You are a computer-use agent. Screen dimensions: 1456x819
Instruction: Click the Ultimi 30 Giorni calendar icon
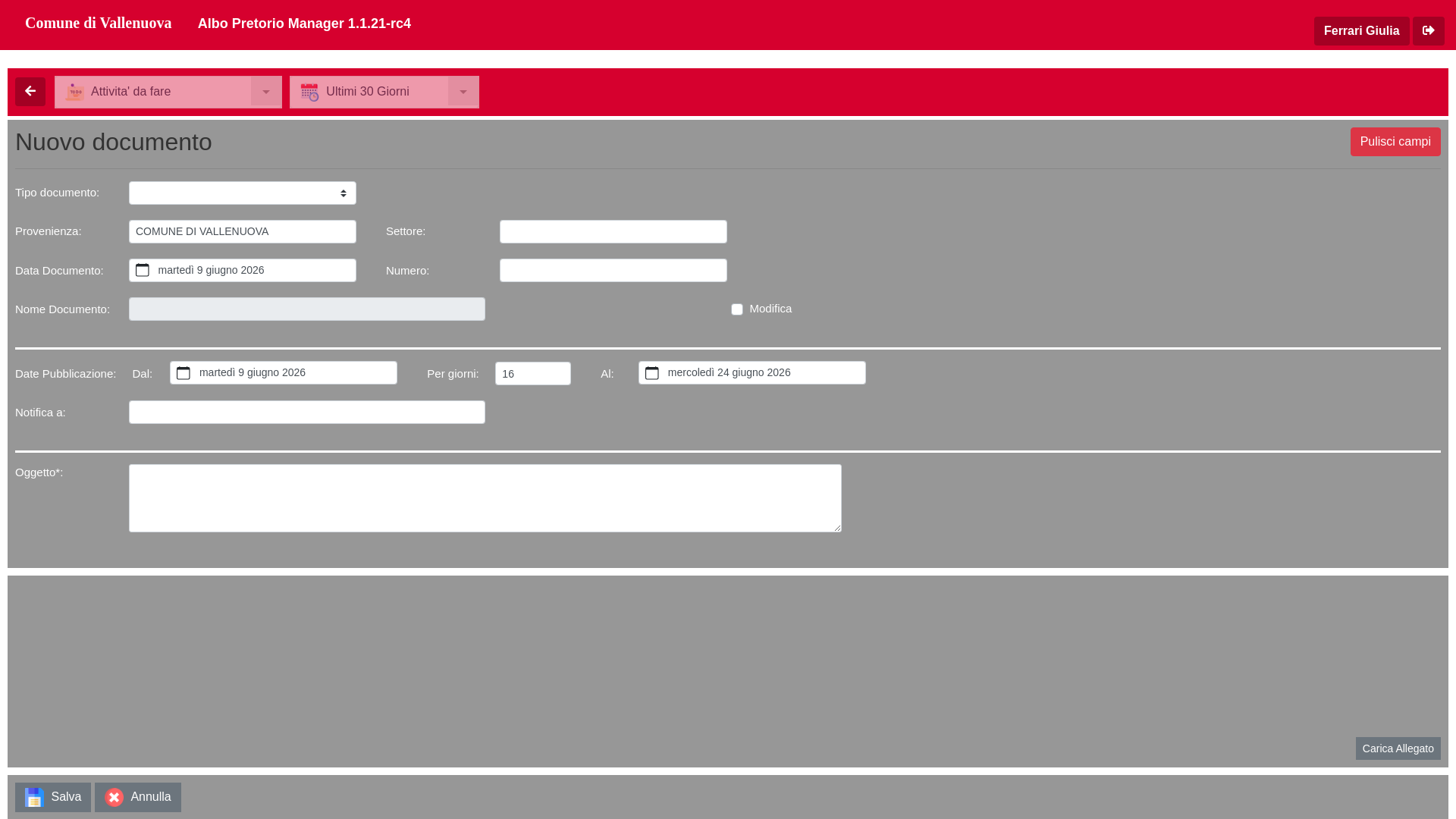click(x=309, y=93)
